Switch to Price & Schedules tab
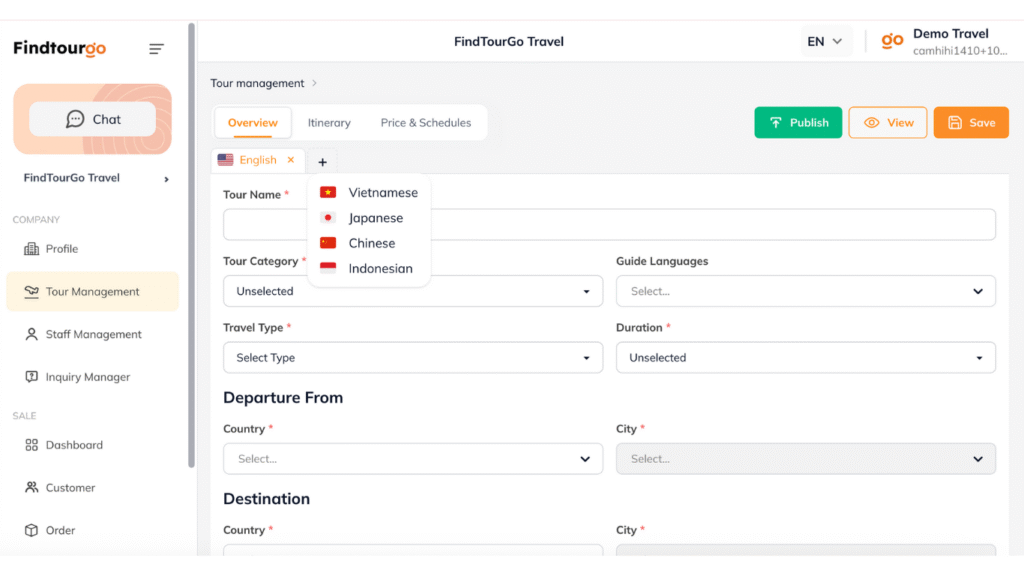1024x576 pixels. (x=425, y=123)
